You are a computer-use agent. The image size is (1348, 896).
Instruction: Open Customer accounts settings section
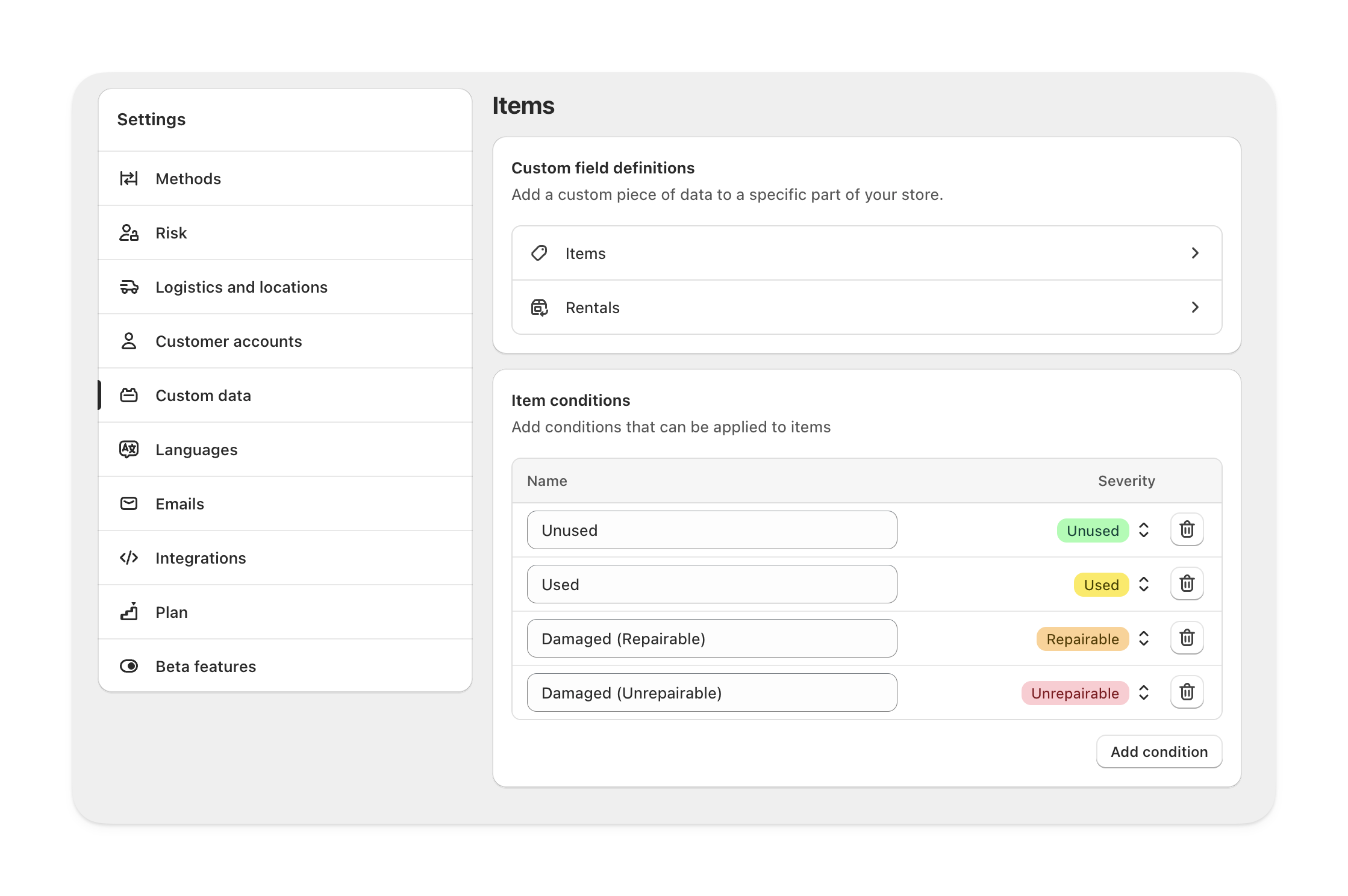(228, 341)
